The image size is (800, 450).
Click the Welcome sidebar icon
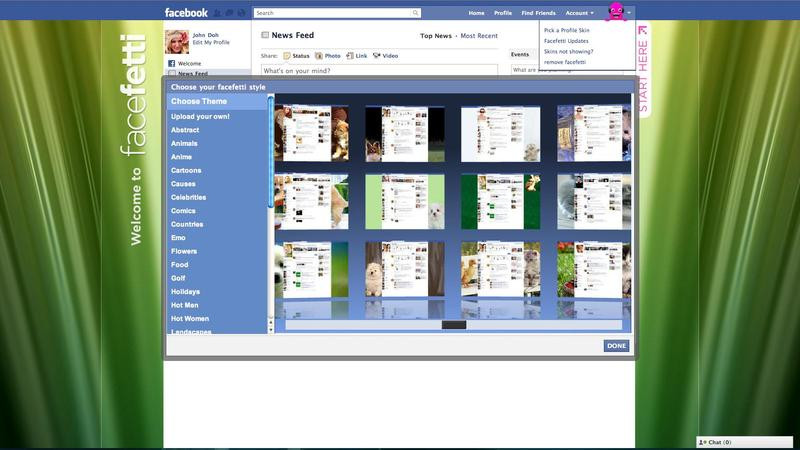[171, 63]
